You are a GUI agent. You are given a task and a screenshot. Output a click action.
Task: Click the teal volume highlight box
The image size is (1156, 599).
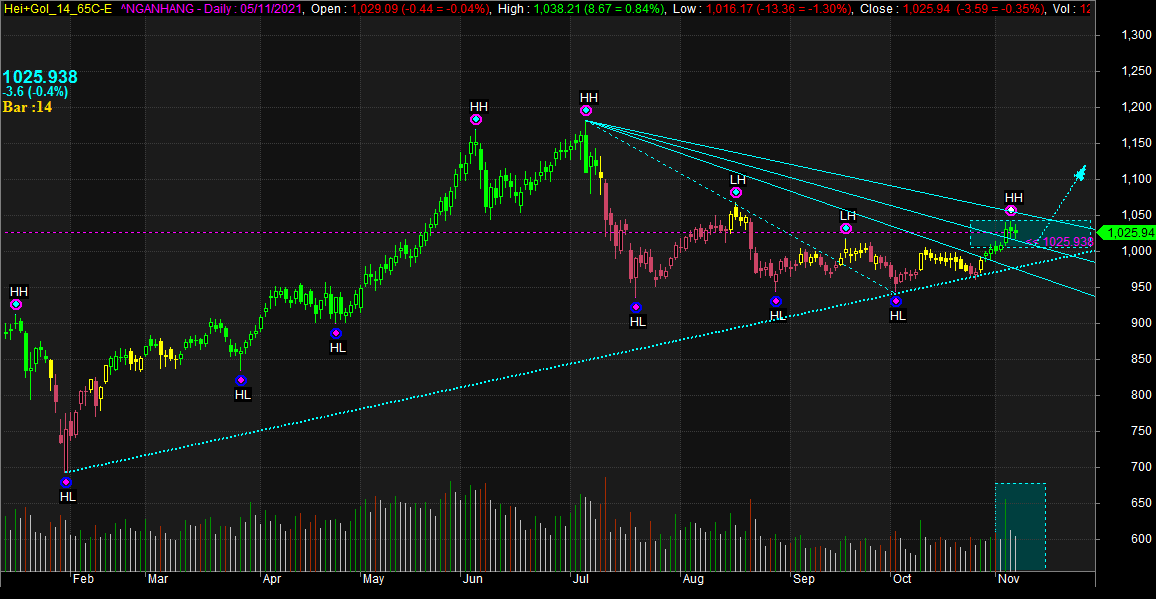[1019, 526]
